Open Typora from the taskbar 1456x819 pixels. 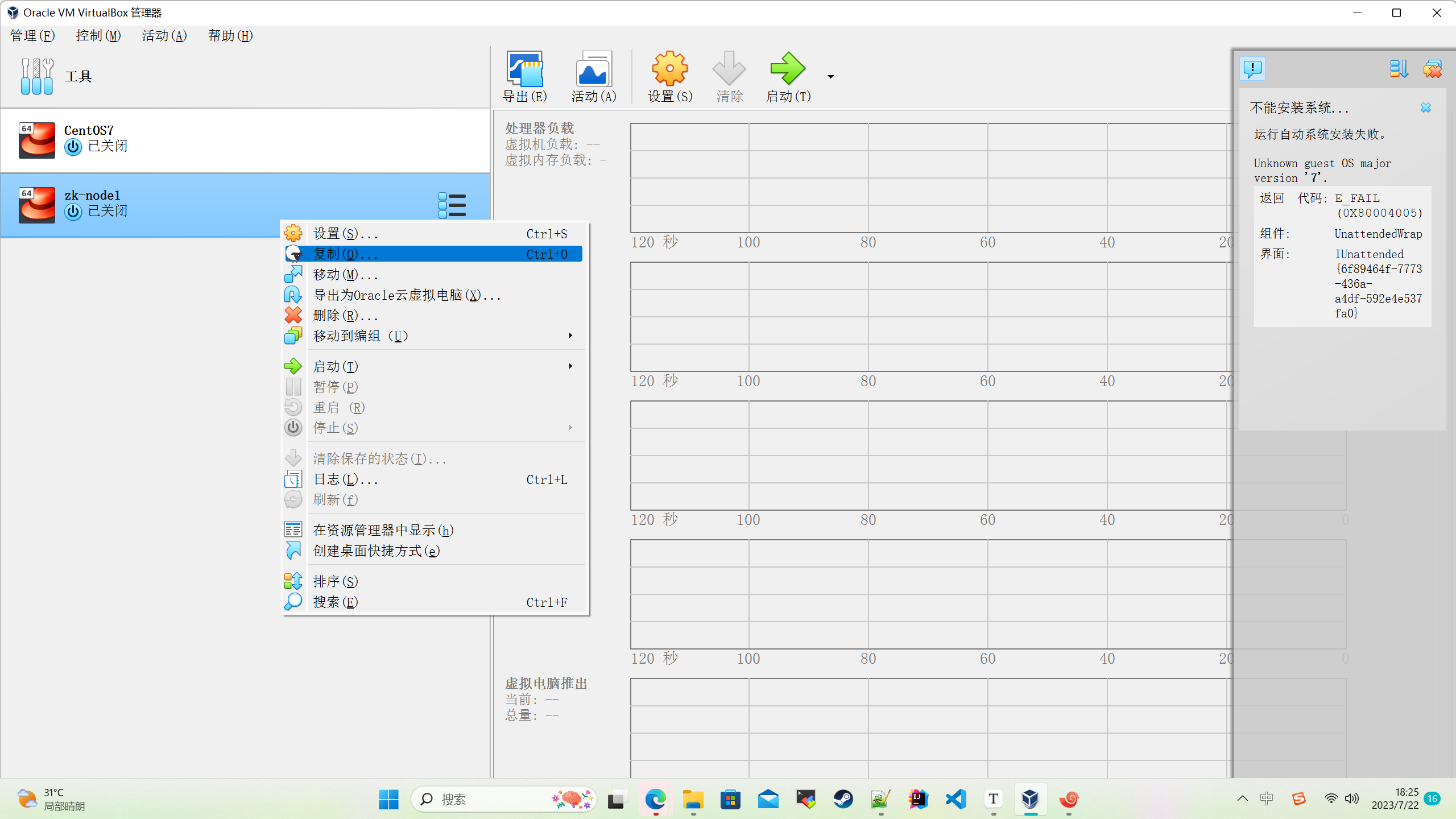pos(993,799)
